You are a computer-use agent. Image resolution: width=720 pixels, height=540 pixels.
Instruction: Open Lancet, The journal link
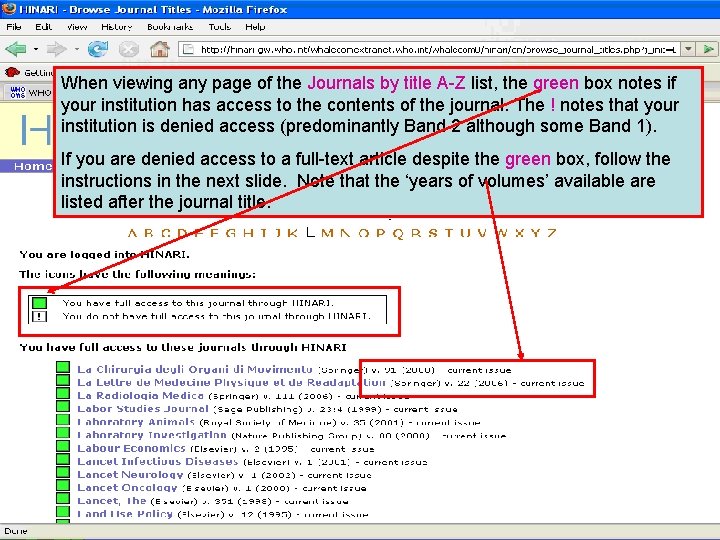tap(112, 501)
